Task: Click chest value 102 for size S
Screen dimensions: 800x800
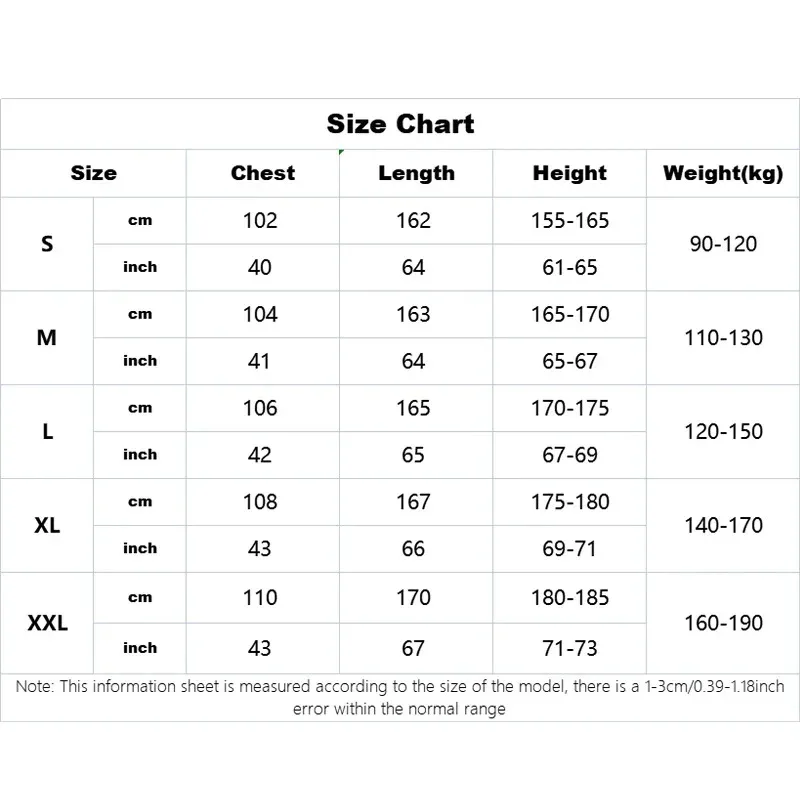Action: click(x=260, y=220)
